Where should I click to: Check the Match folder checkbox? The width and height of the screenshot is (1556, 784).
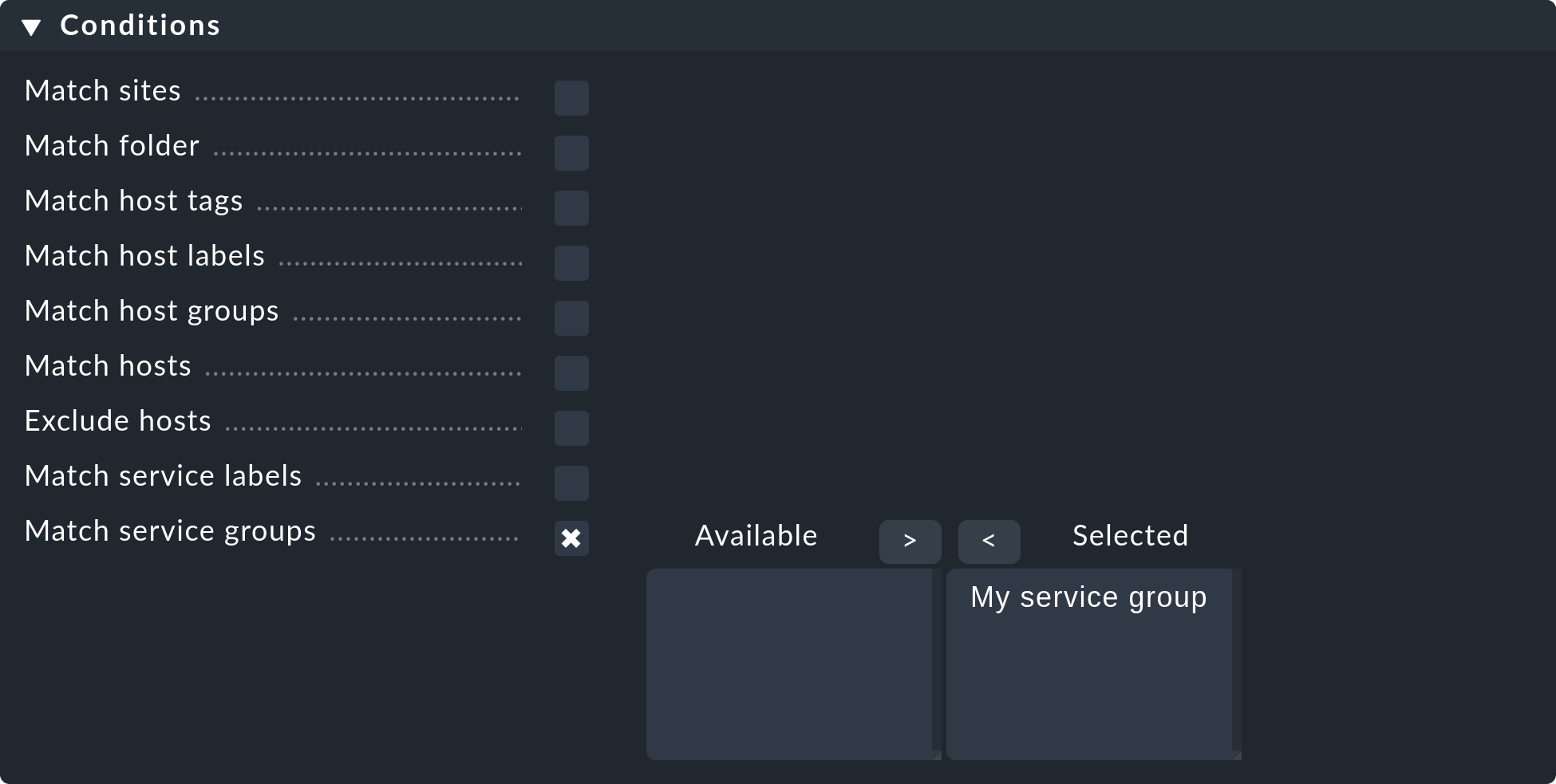point(571,152)
